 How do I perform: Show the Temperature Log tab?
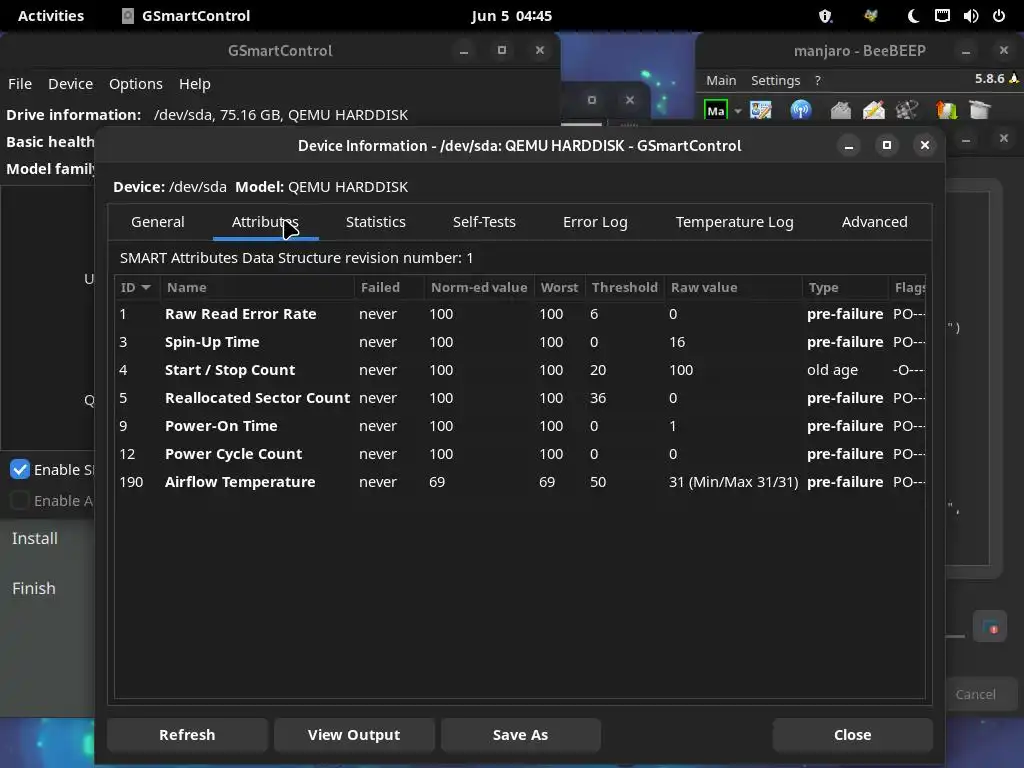click(734, 222)
